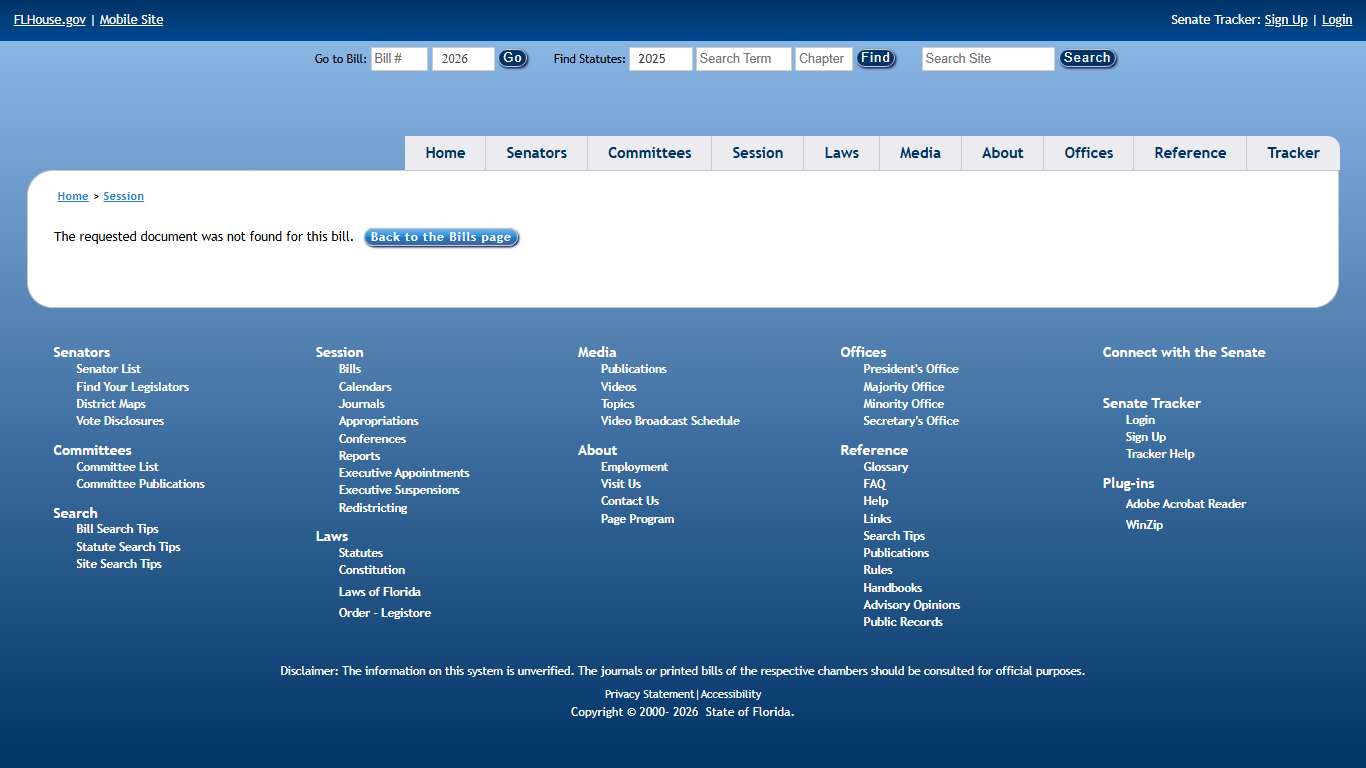Go to the Media tab
The image size is (1366, 768).
[x=920, y=153]
